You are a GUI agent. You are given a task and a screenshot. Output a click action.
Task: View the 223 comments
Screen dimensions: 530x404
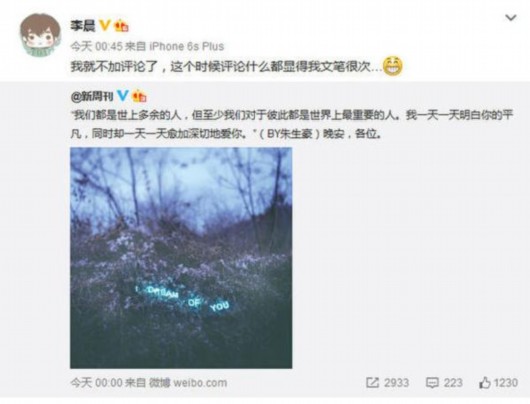click(453, 383)
